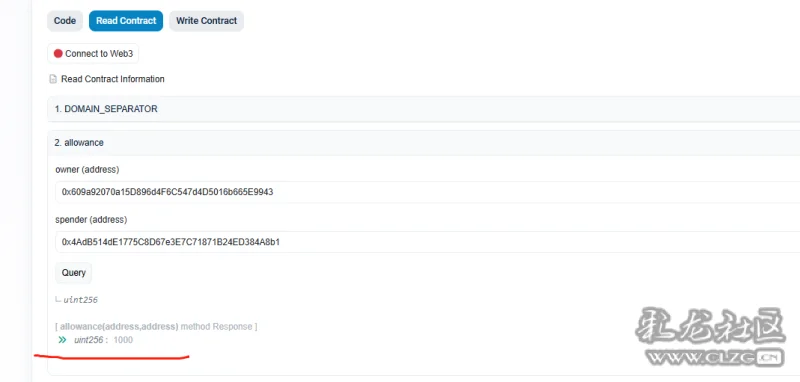Run the allowance Query button

pyautogui.click(x=73, y=273)
